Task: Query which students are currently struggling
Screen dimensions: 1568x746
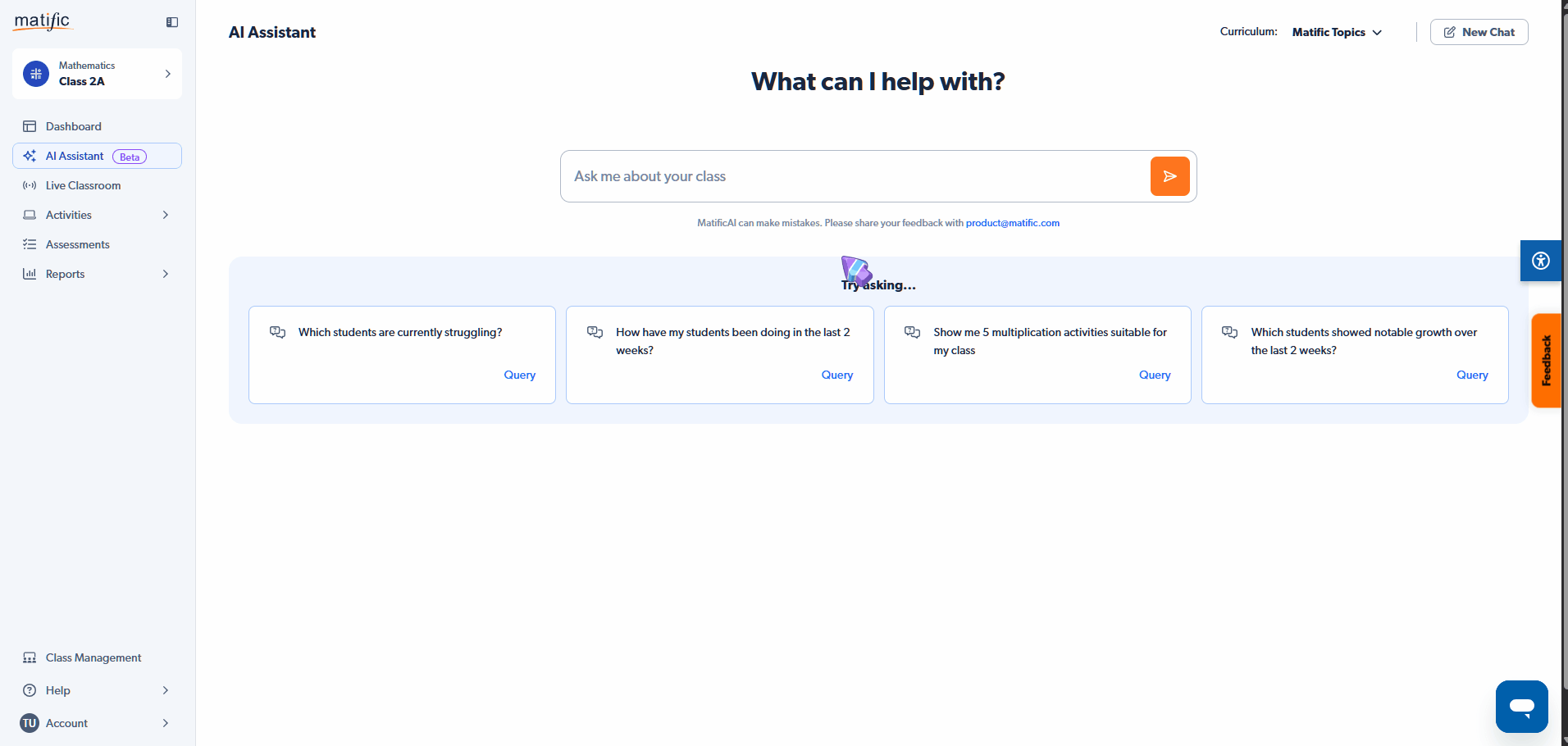Action: [x=519, y=375]
